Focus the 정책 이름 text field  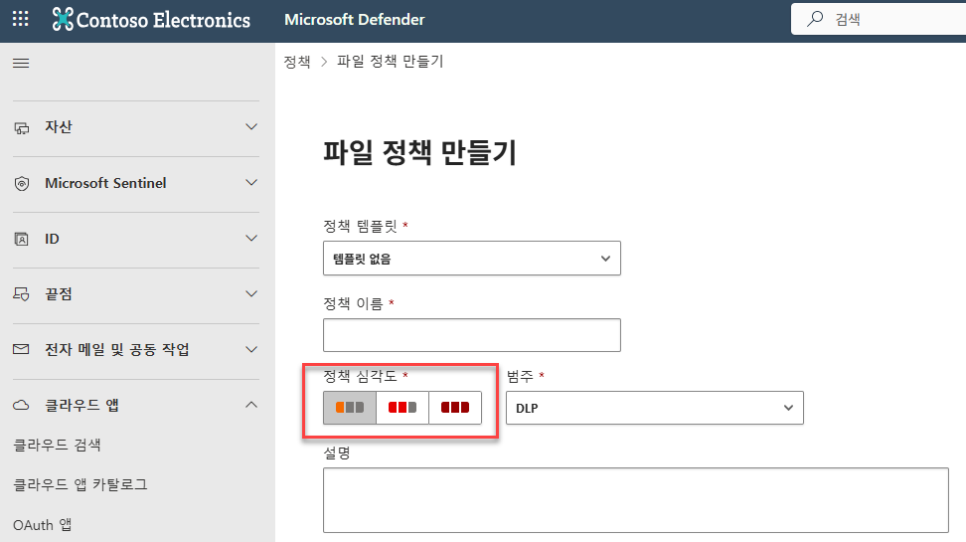pos(472,335)
